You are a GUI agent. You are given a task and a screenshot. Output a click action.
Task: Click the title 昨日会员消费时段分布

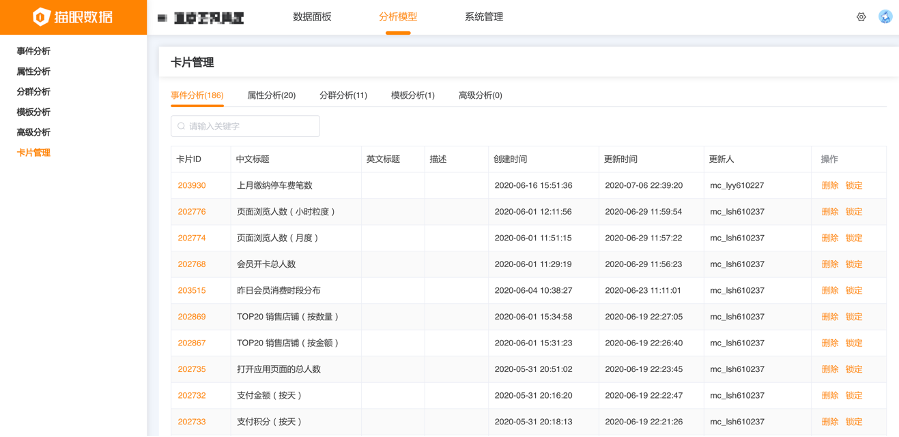(279, 291)
